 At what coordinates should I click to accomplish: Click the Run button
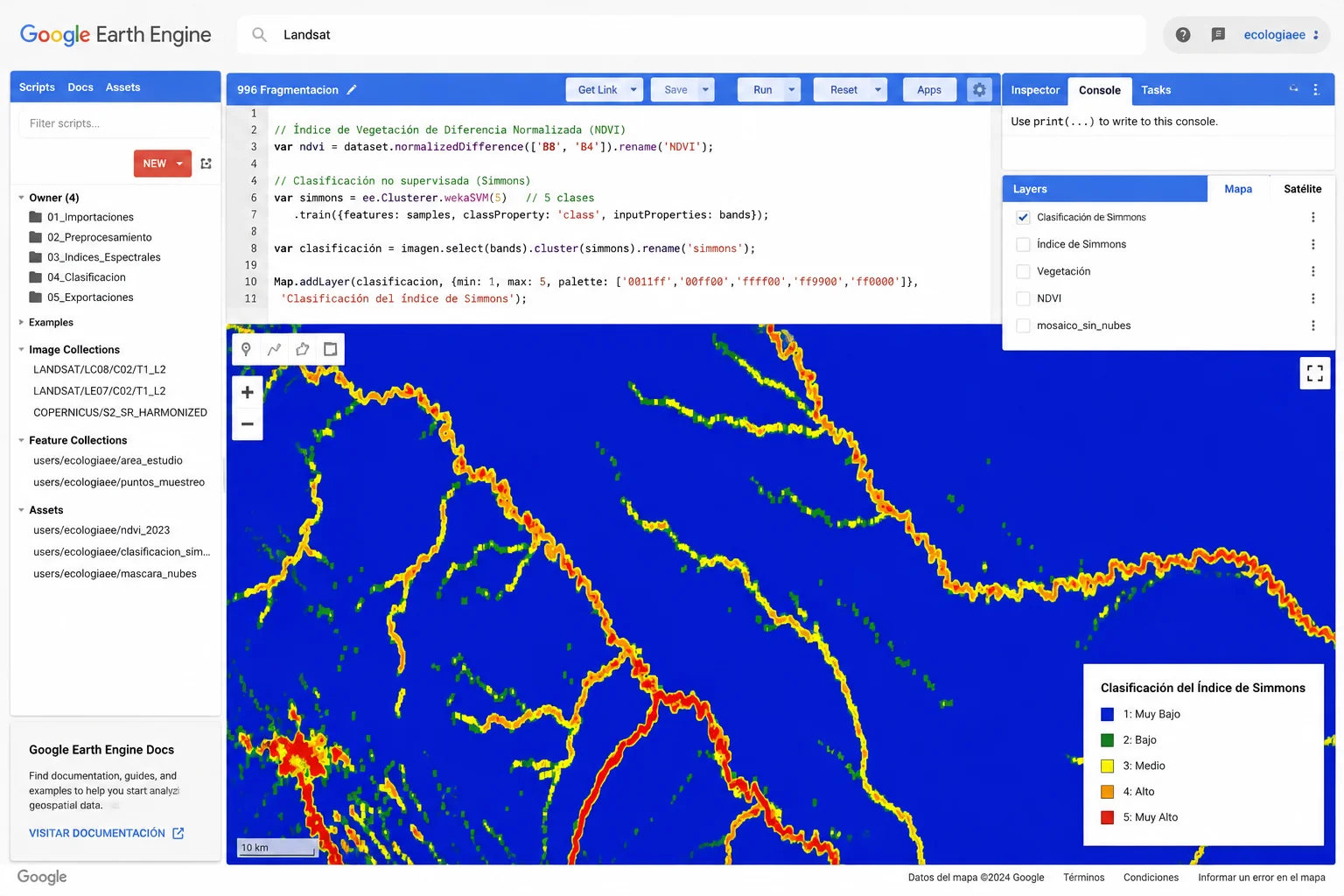[762, 89]
